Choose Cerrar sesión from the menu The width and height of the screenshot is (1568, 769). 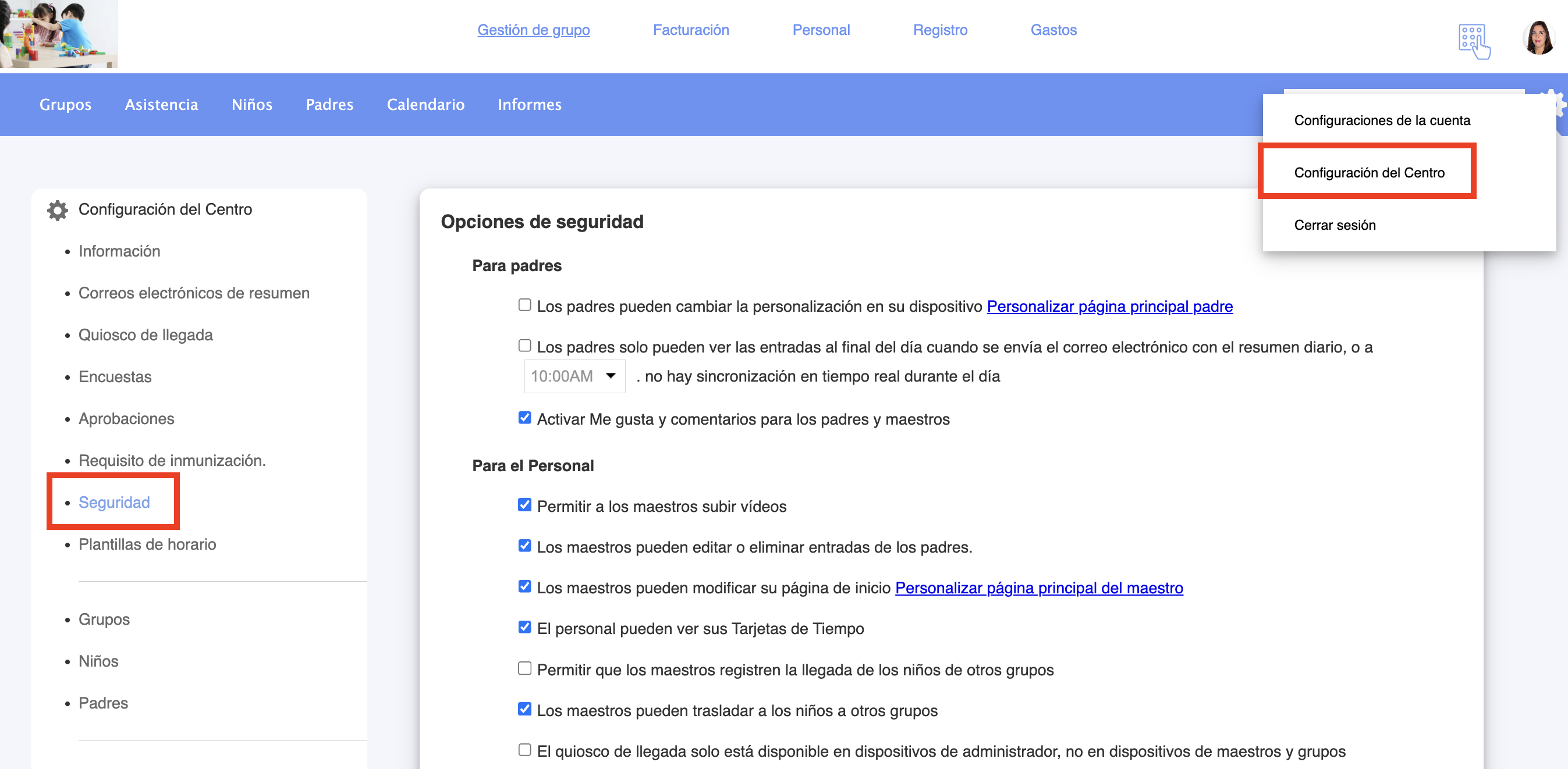click(x=1334, y=225)
